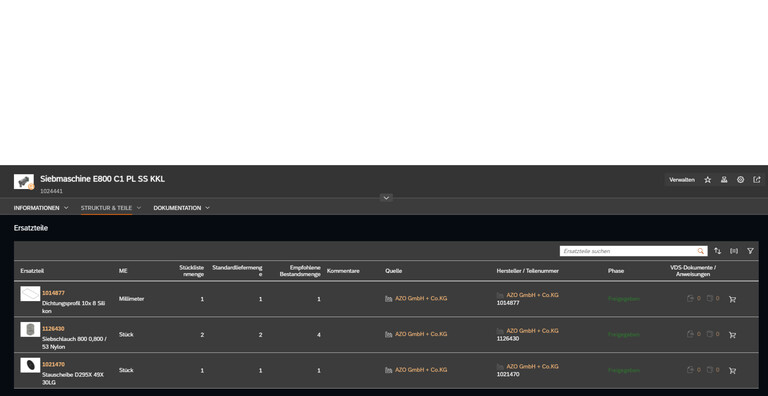Click the source company icon in the 1021470 row
768x396 pixels.
pos(388,370)
